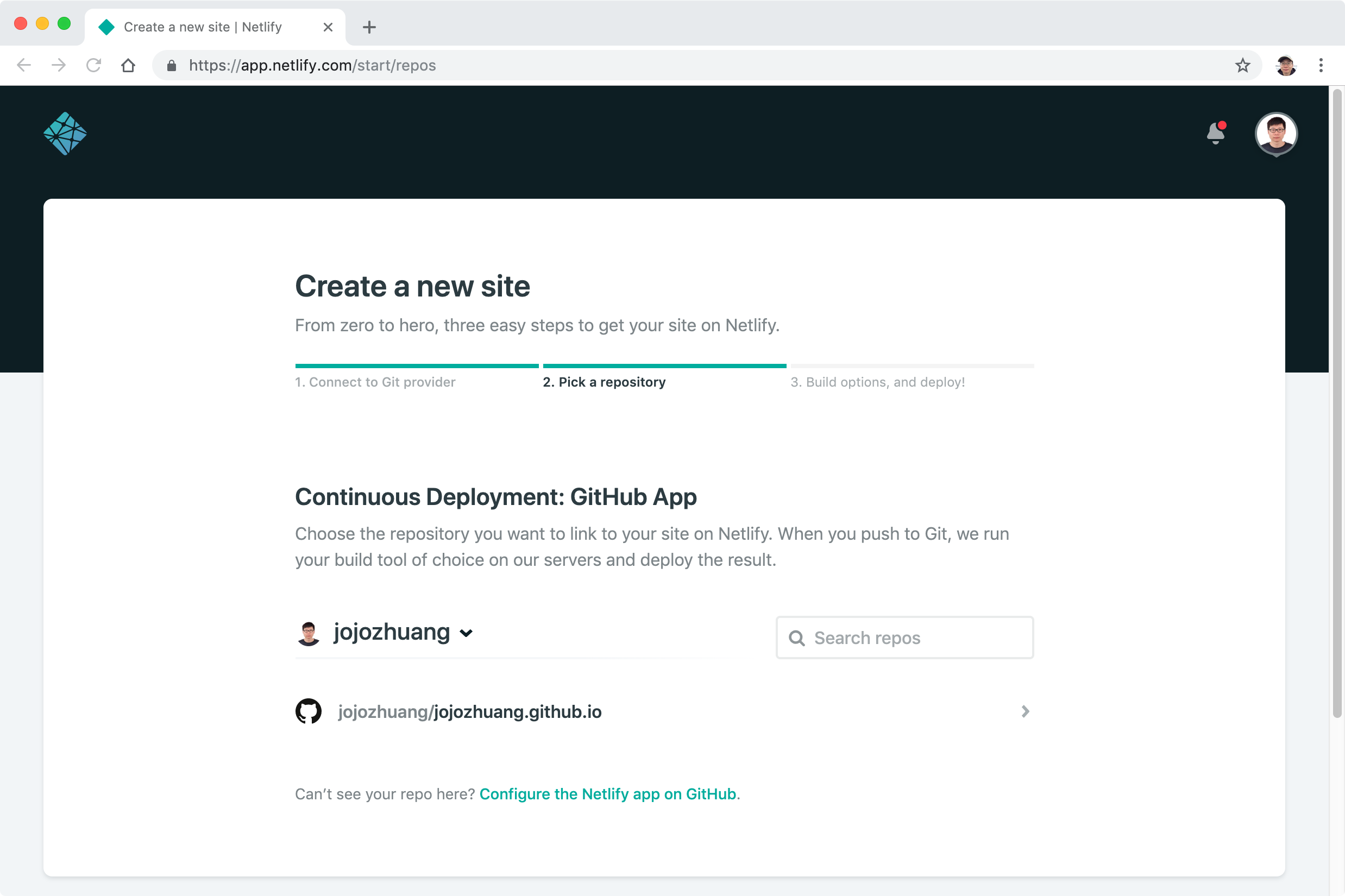Bookmark this page with the star icon
1345x896 pixels.
coord(1242,65)
